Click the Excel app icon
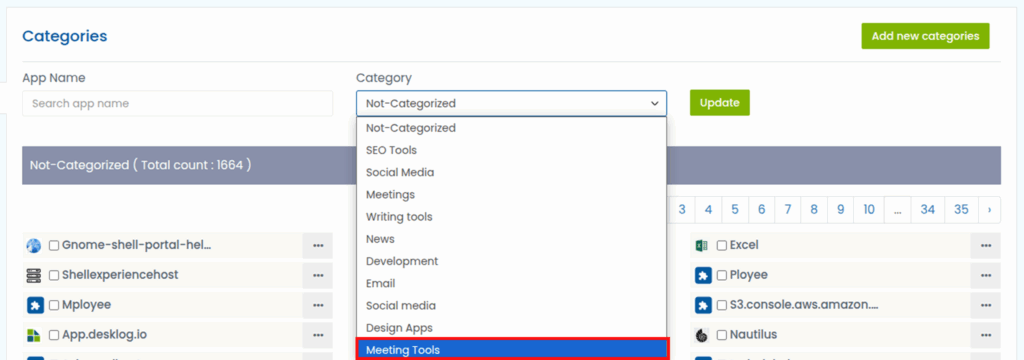Screen dimensions: 1024x360 click(702, 246)
